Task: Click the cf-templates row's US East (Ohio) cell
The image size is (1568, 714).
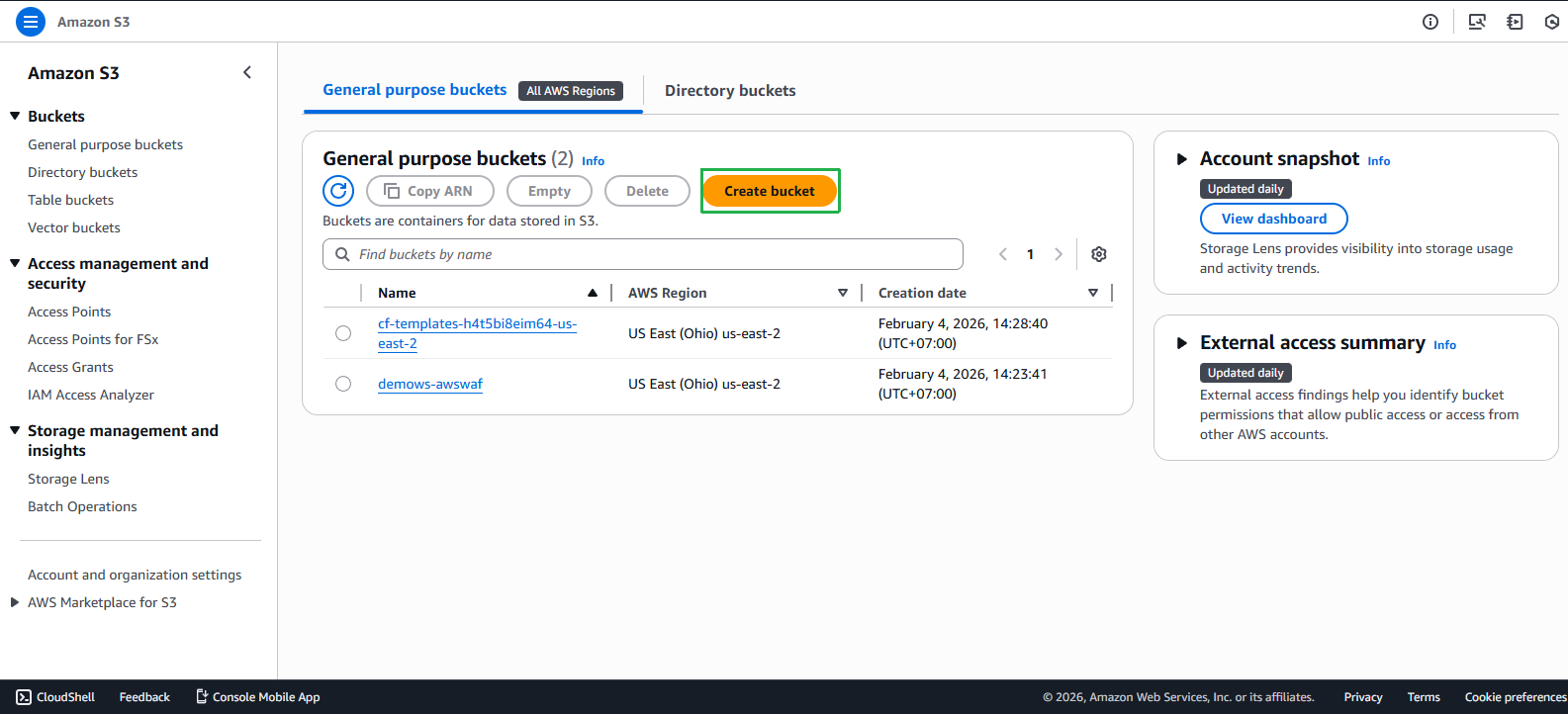Action: tap(704, 333)
